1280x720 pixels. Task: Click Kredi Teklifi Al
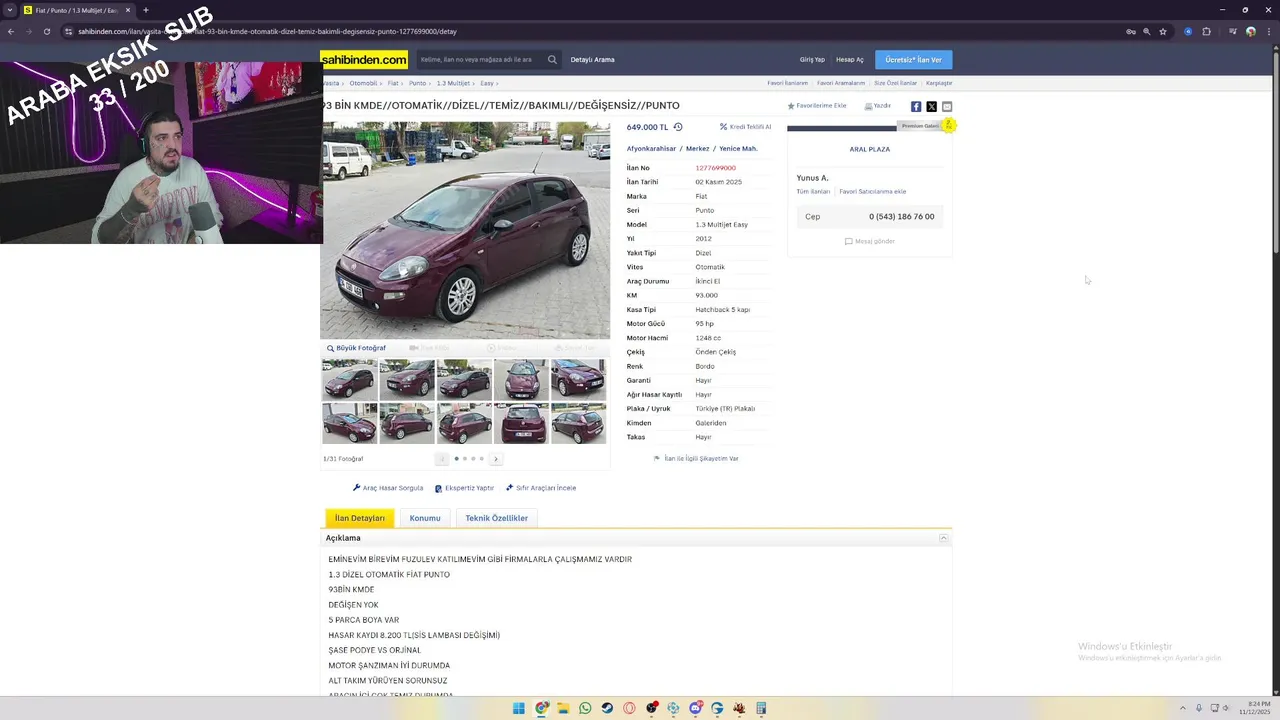tap(745, 127)
